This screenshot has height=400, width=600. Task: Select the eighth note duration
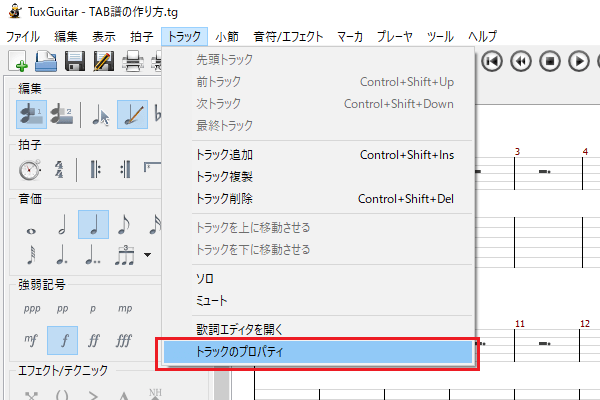[124, 224]
